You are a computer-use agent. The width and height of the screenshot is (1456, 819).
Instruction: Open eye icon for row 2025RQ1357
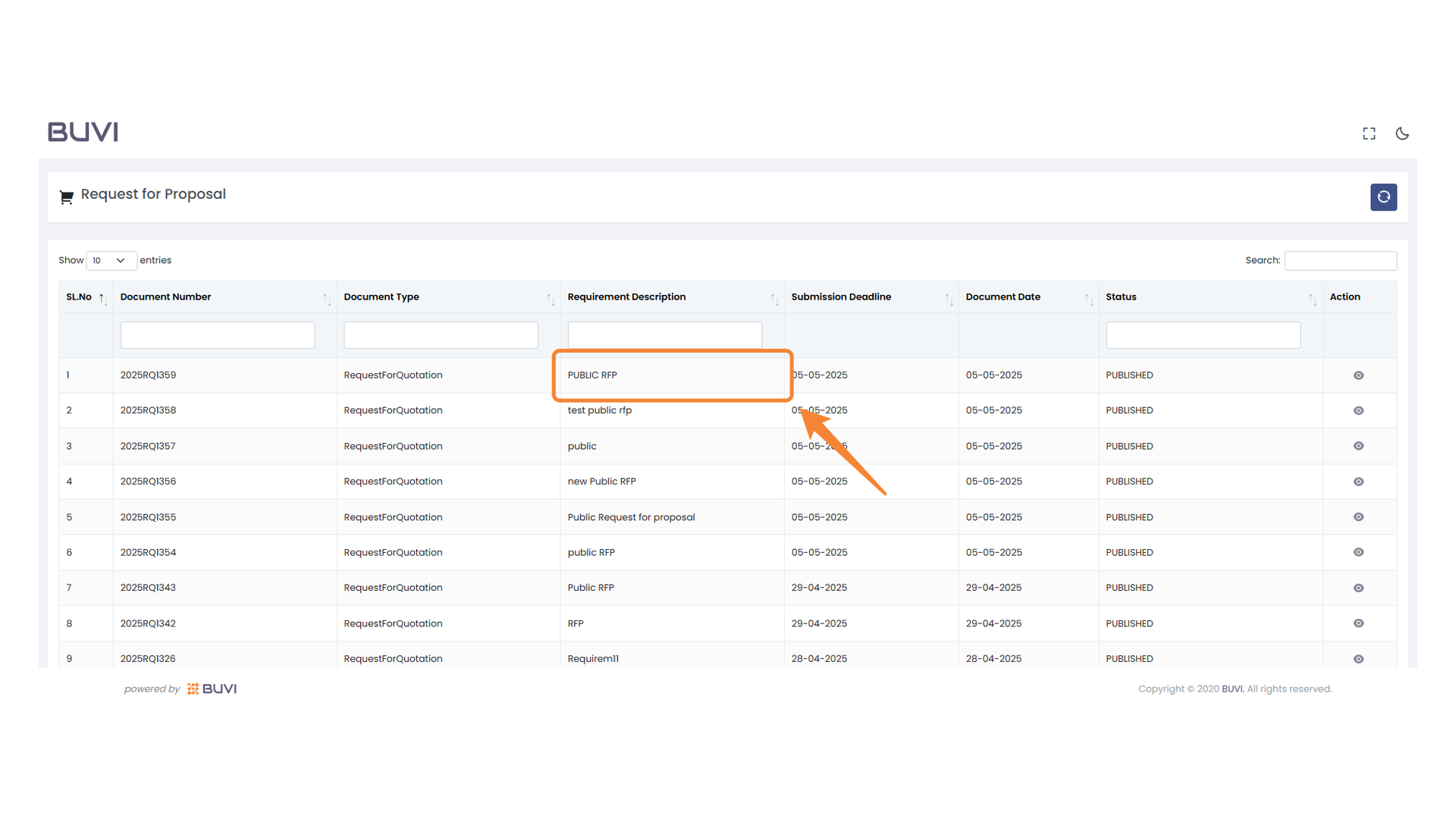(1358, 446)
